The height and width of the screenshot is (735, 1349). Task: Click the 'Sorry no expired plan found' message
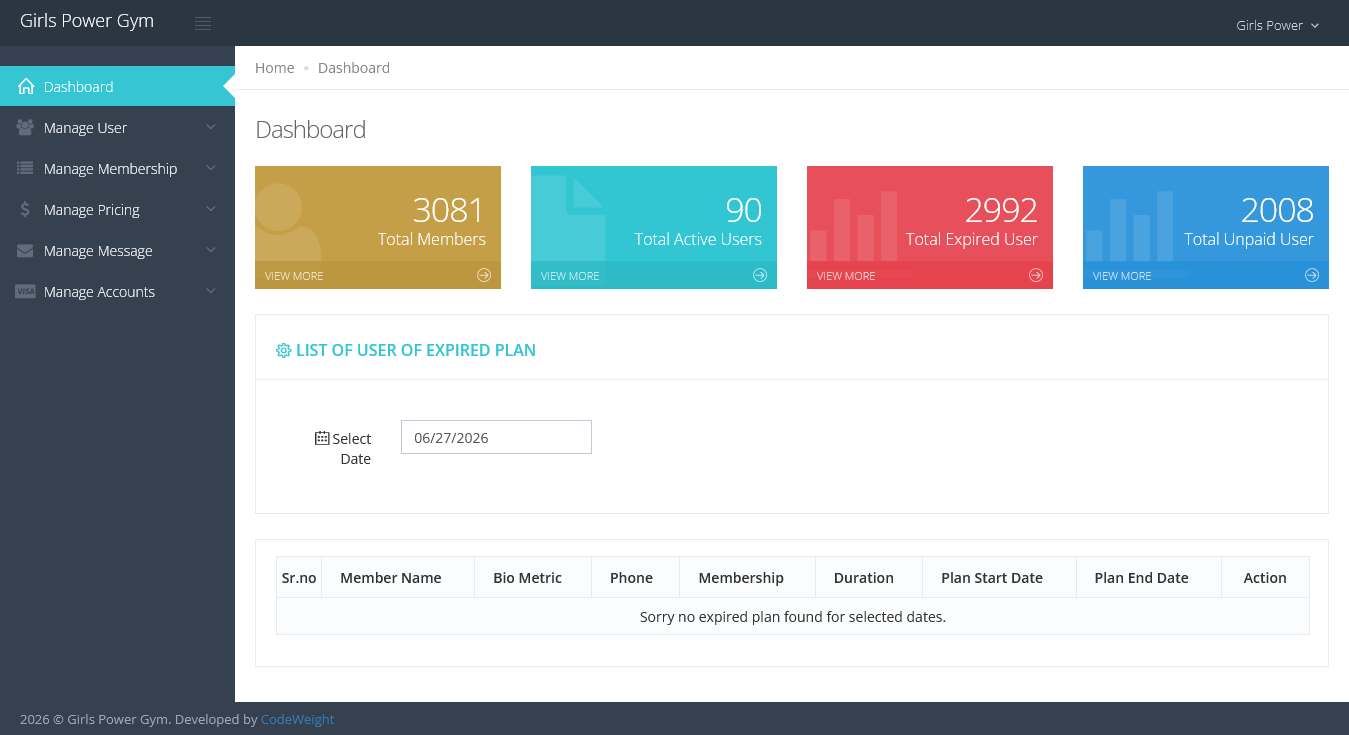(x=793, y=616)
